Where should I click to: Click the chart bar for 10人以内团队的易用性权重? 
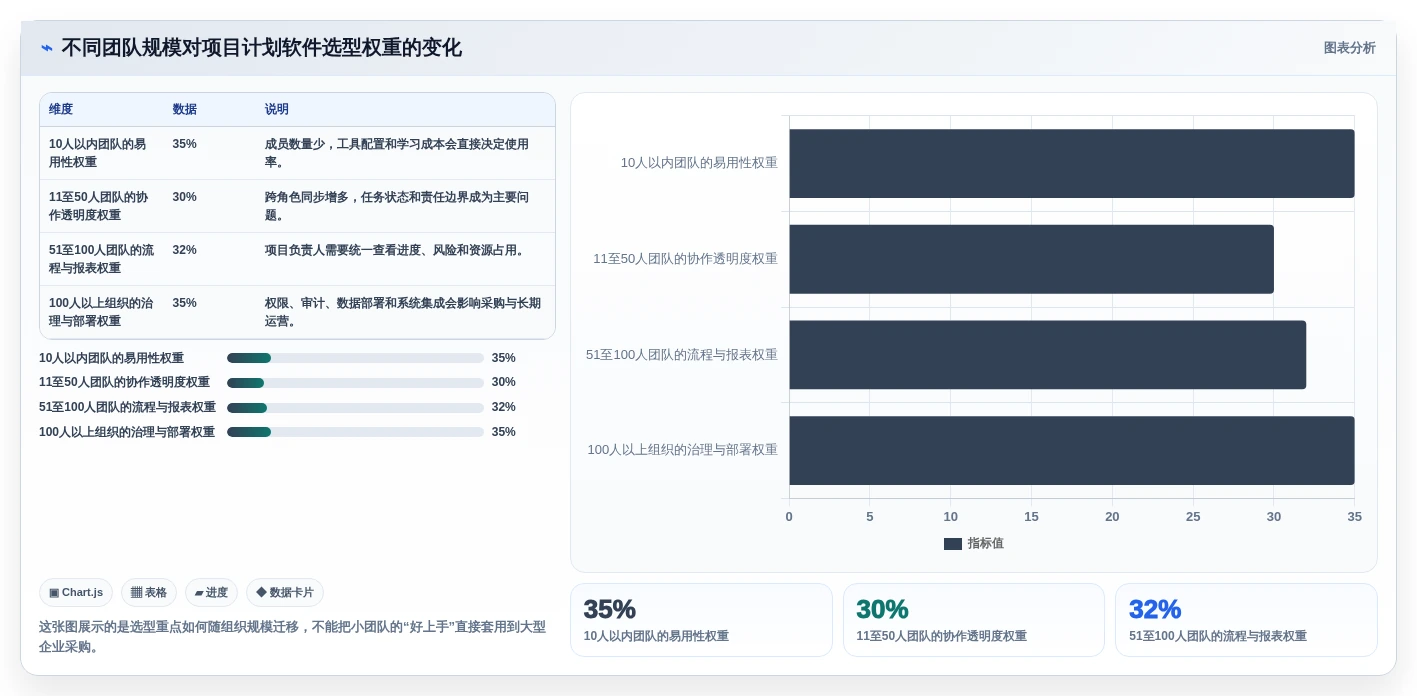tap(1072, 163)
